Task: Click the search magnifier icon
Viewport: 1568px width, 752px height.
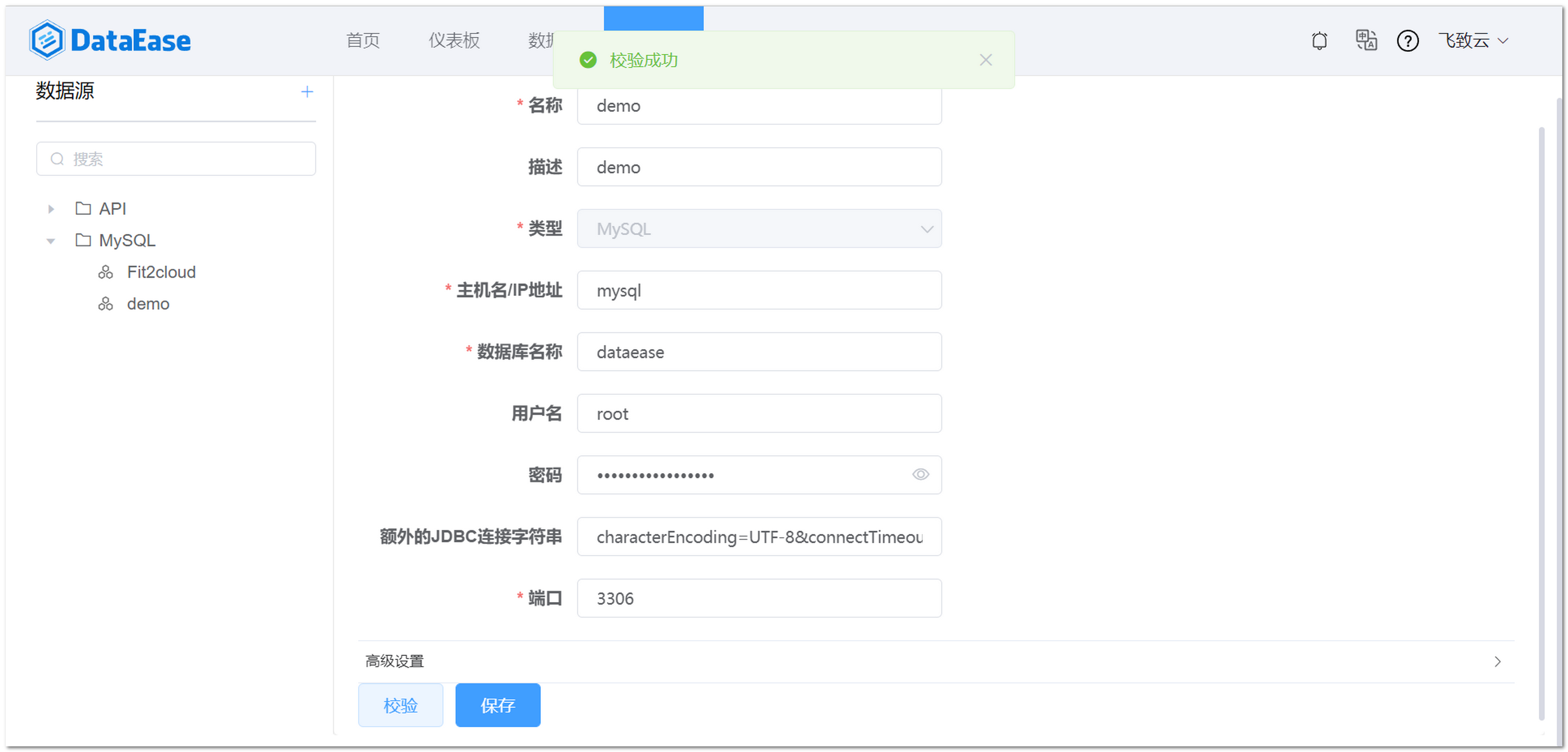Action: (57, 159)
